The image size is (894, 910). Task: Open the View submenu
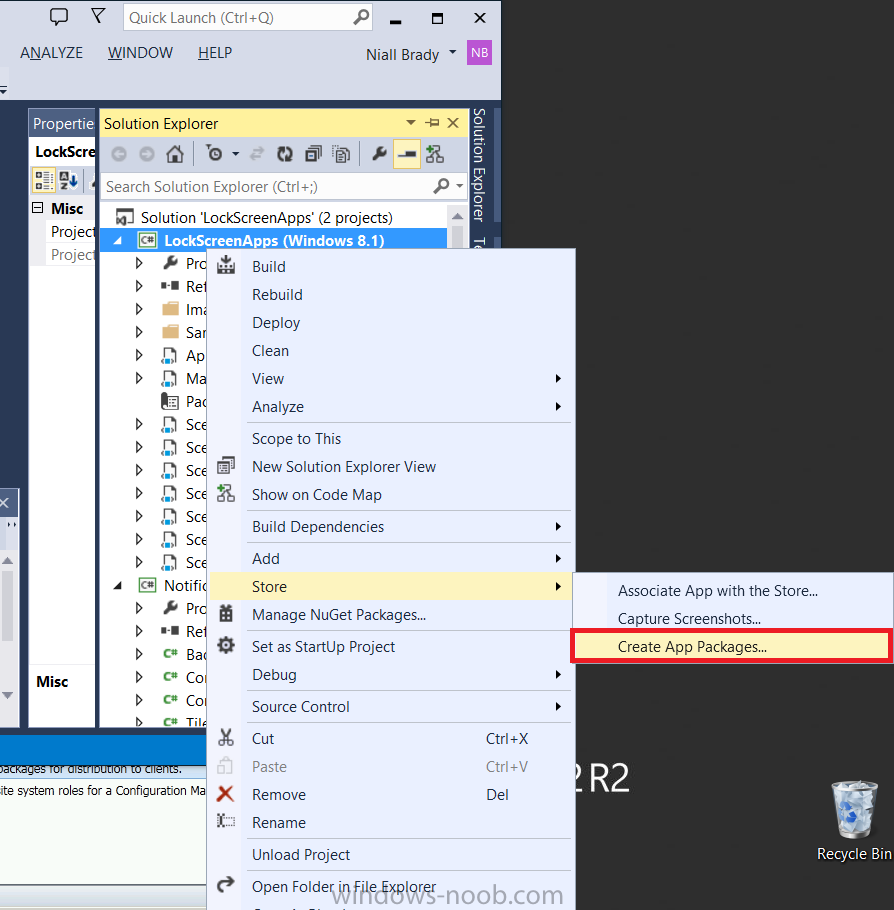[x=391, y=378]
